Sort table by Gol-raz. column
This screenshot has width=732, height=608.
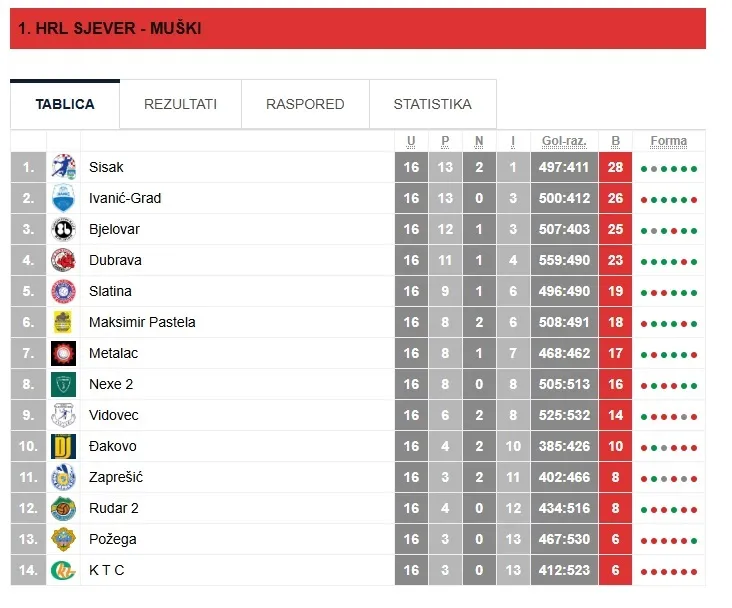point(564,141)
